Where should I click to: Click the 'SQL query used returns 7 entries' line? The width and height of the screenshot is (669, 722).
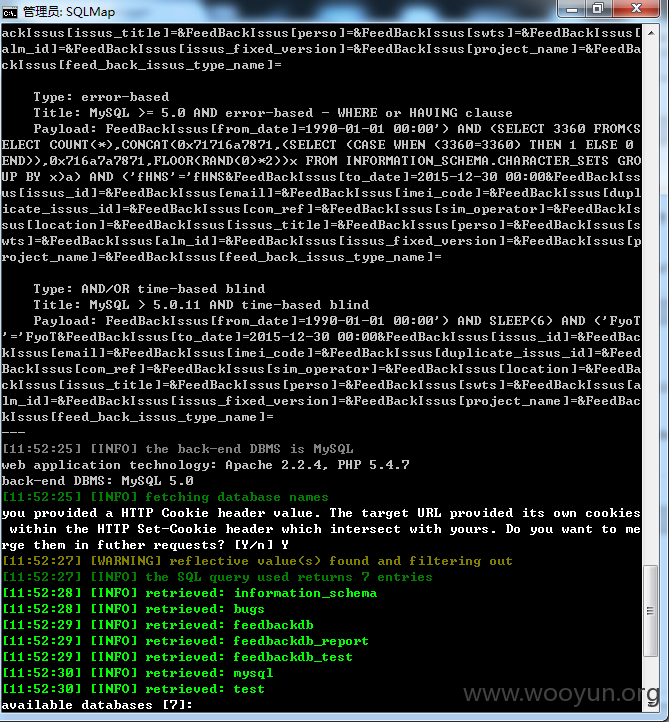(x=217, y=577)
